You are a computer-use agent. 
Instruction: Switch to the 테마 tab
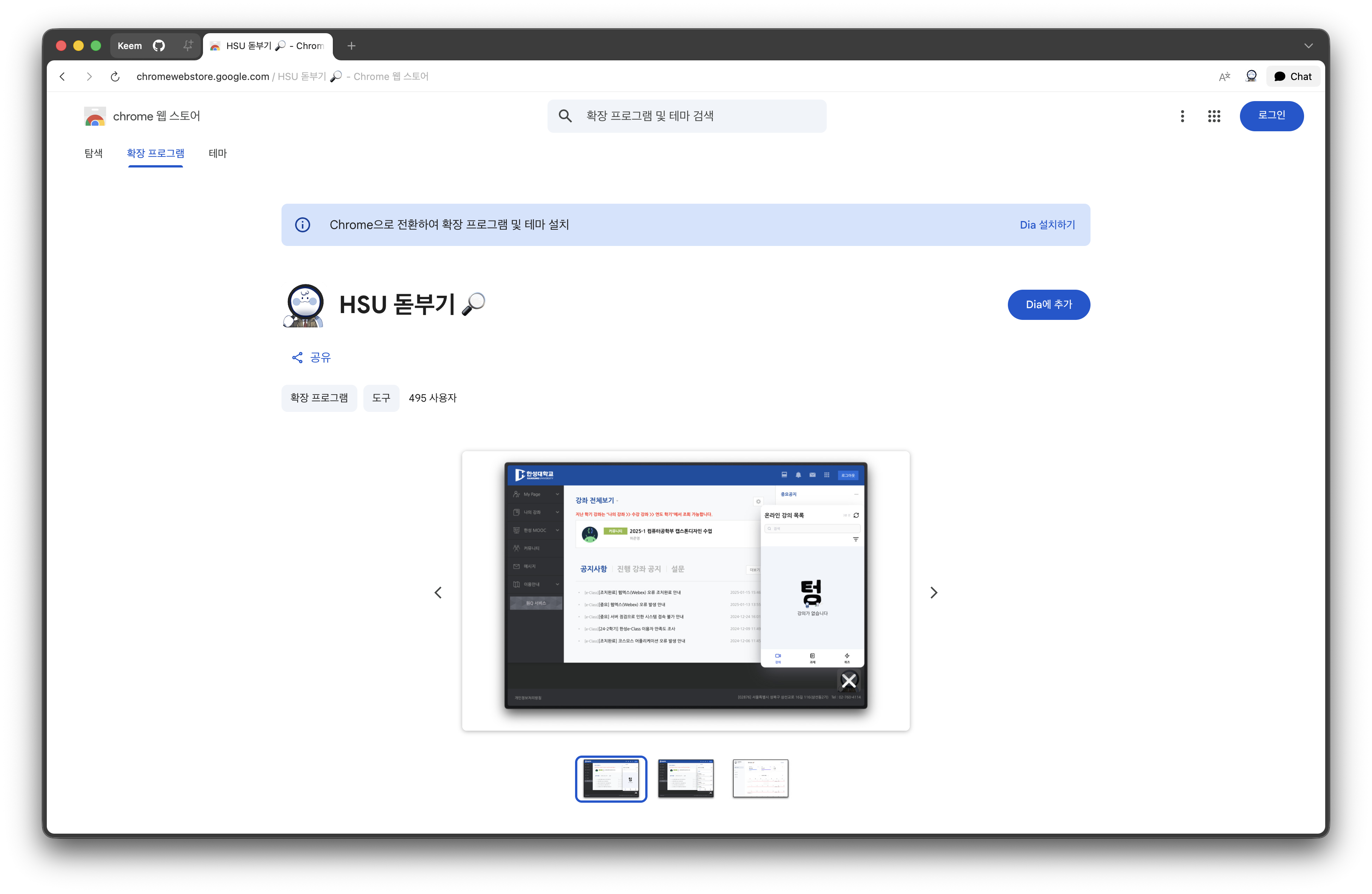pos(217,153)
